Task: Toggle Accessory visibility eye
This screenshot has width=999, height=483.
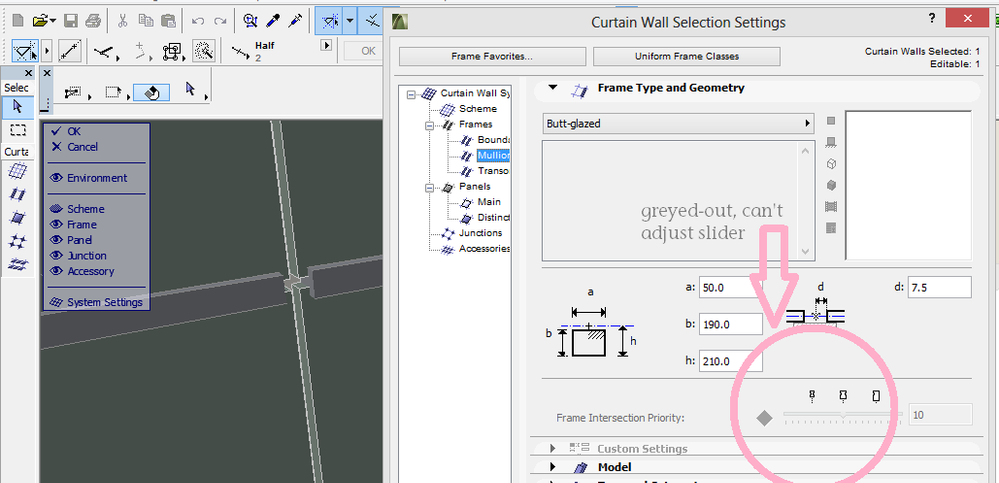Action: click(x=56, y=271)
